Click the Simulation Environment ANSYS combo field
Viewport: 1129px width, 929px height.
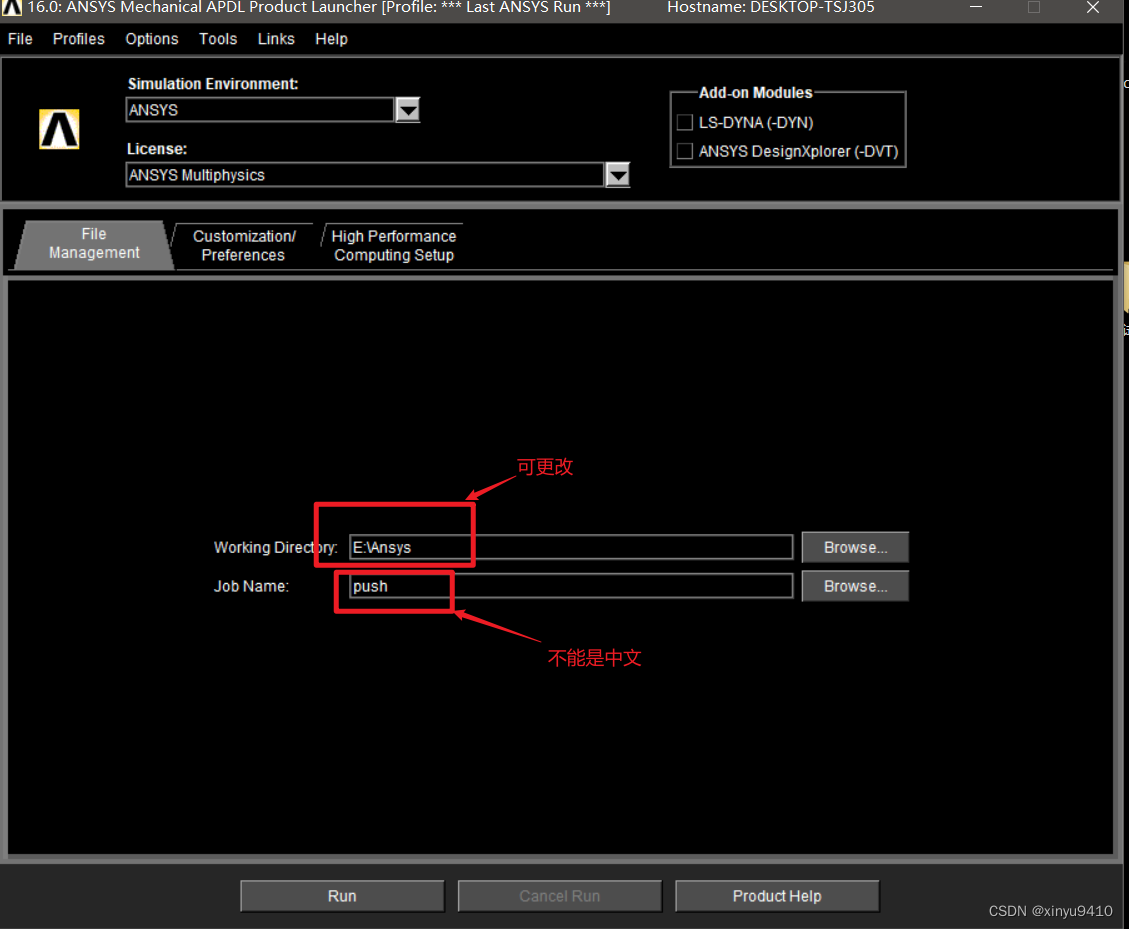[260, 110]
